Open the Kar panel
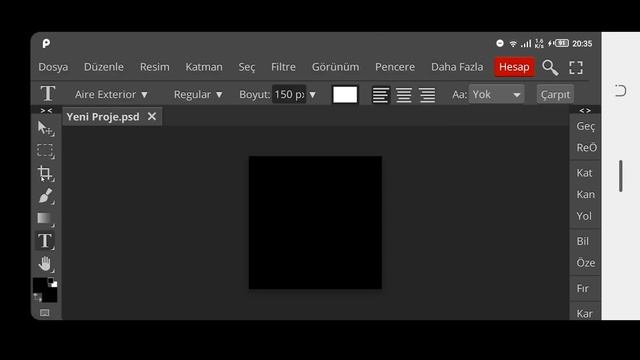640x360 pixels. 585,313
